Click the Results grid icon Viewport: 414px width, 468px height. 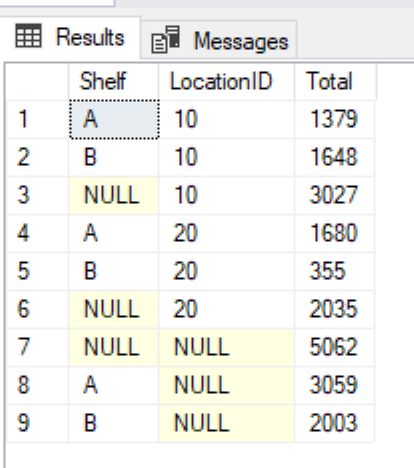pos(28,36)
